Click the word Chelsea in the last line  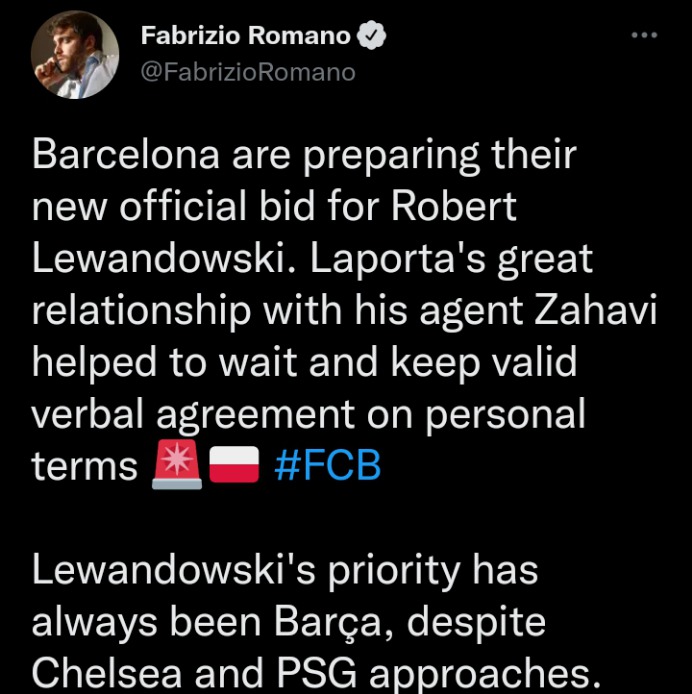[x=107, y=673]
